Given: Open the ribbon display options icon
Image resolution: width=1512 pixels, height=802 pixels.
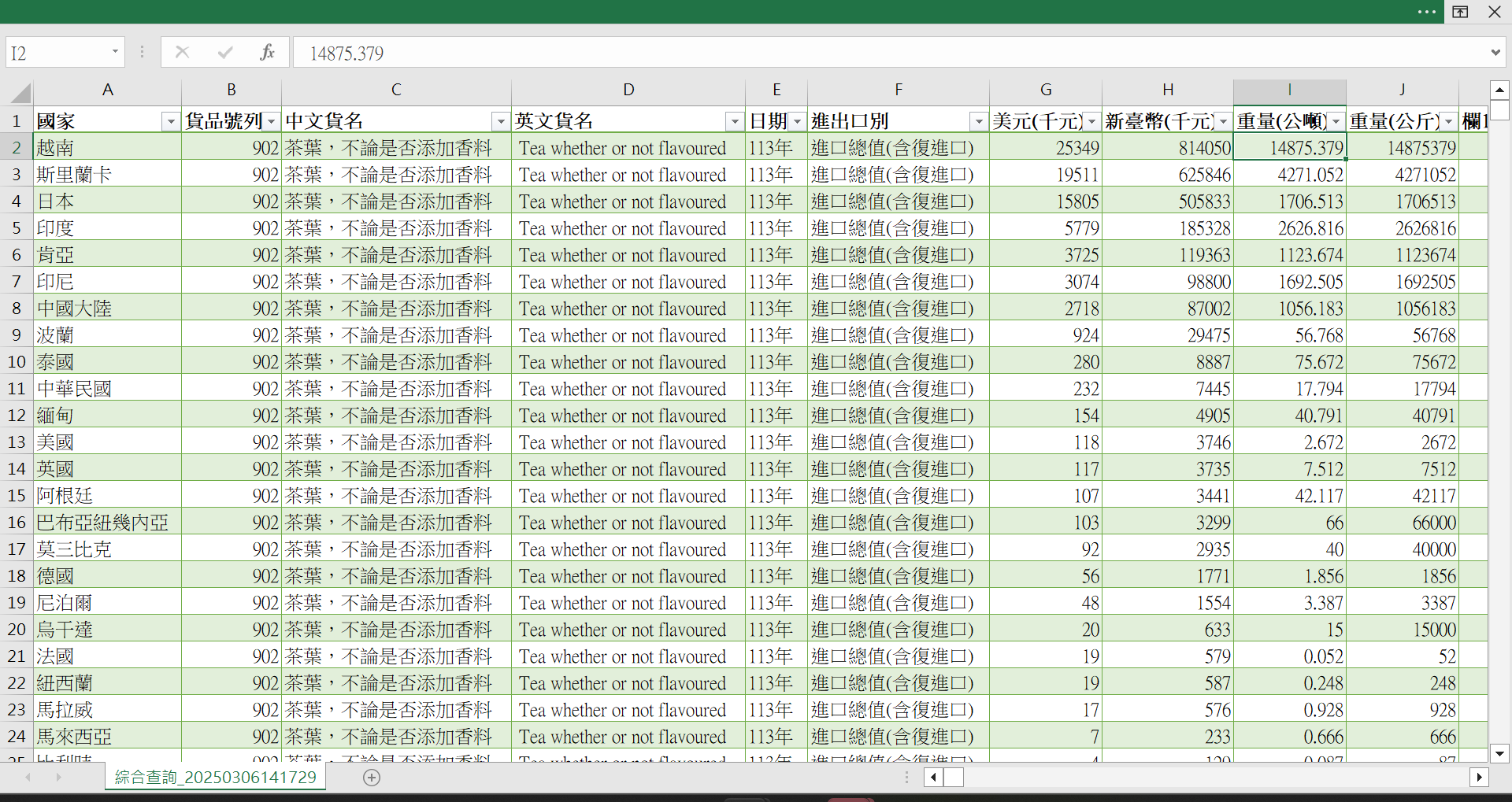Looking at the screenshot, I should click(x=1460, y=12).
